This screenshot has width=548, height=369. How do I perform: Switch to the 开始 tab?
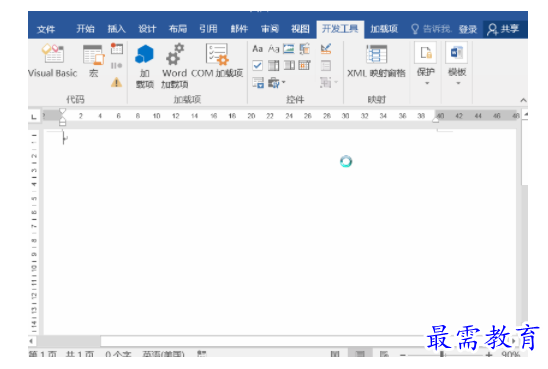pos(85,29)
